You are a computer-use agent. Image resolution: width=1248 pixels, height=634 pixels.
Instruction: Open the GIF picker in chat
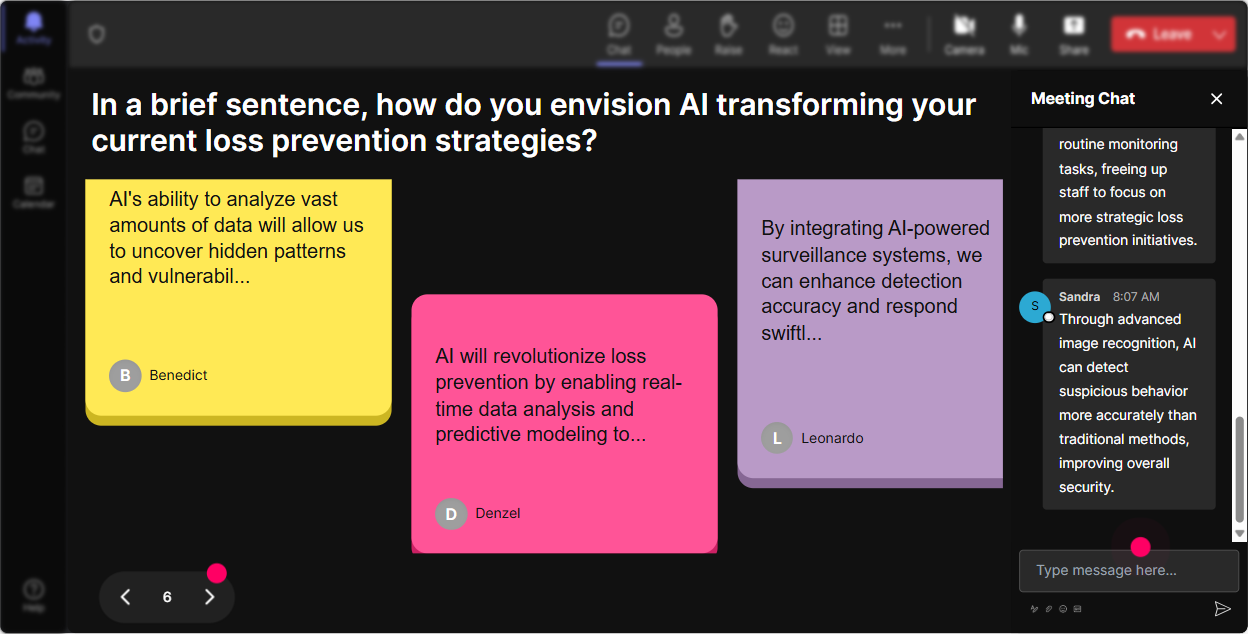1077,608
